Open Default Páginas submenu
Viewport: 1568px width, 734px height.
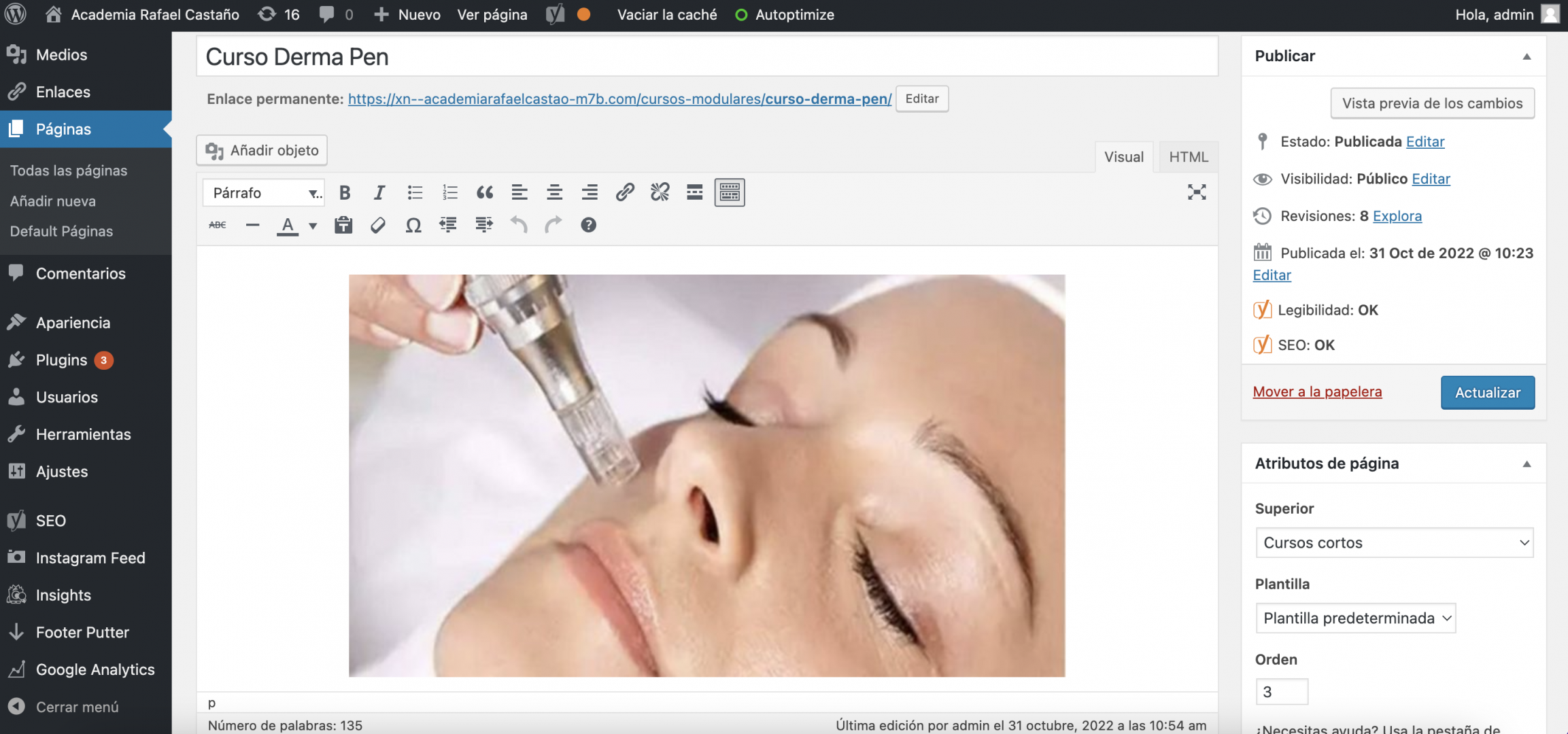click(62, 231)
